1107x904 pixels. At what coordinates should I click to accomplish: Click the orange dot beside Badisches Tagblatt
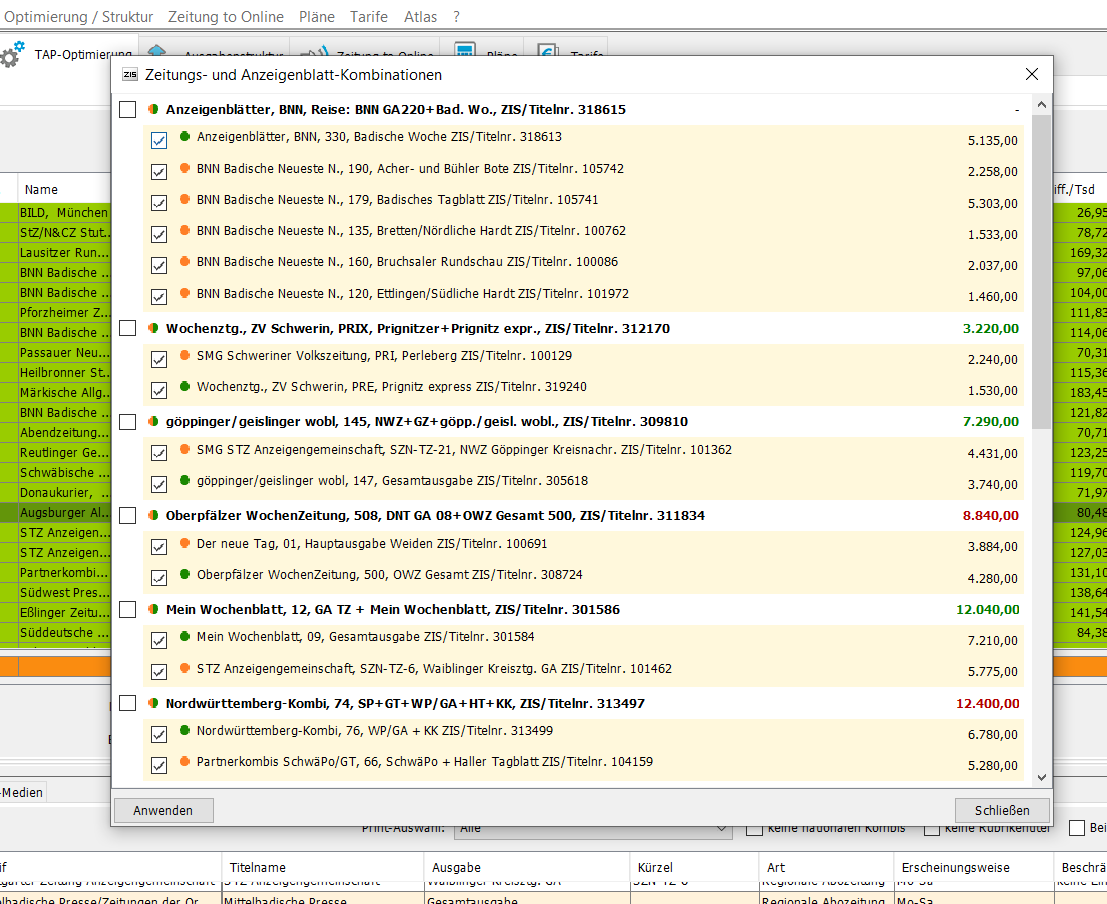(x=185, y=199)
